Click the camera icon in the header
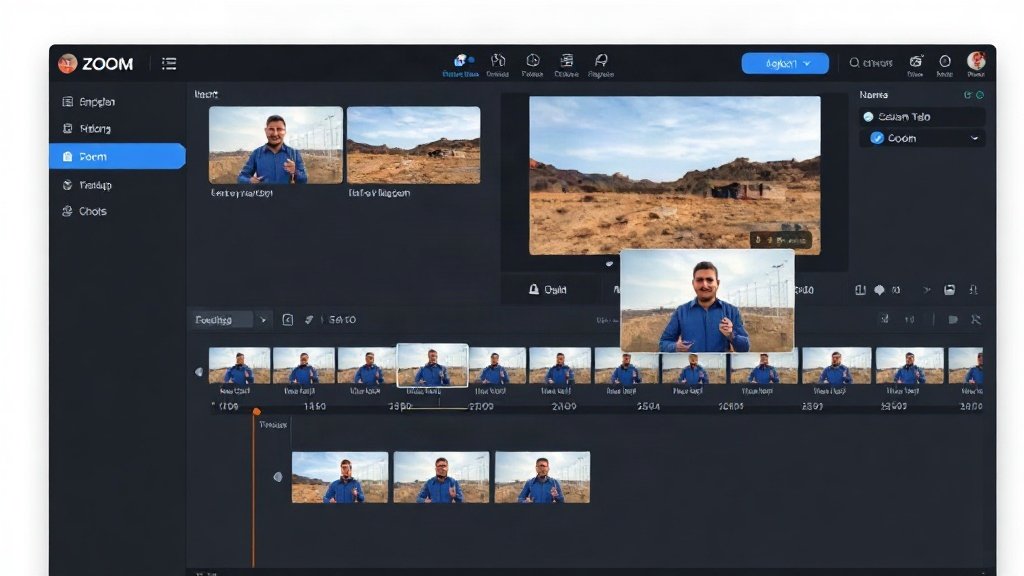 point(916,62)
